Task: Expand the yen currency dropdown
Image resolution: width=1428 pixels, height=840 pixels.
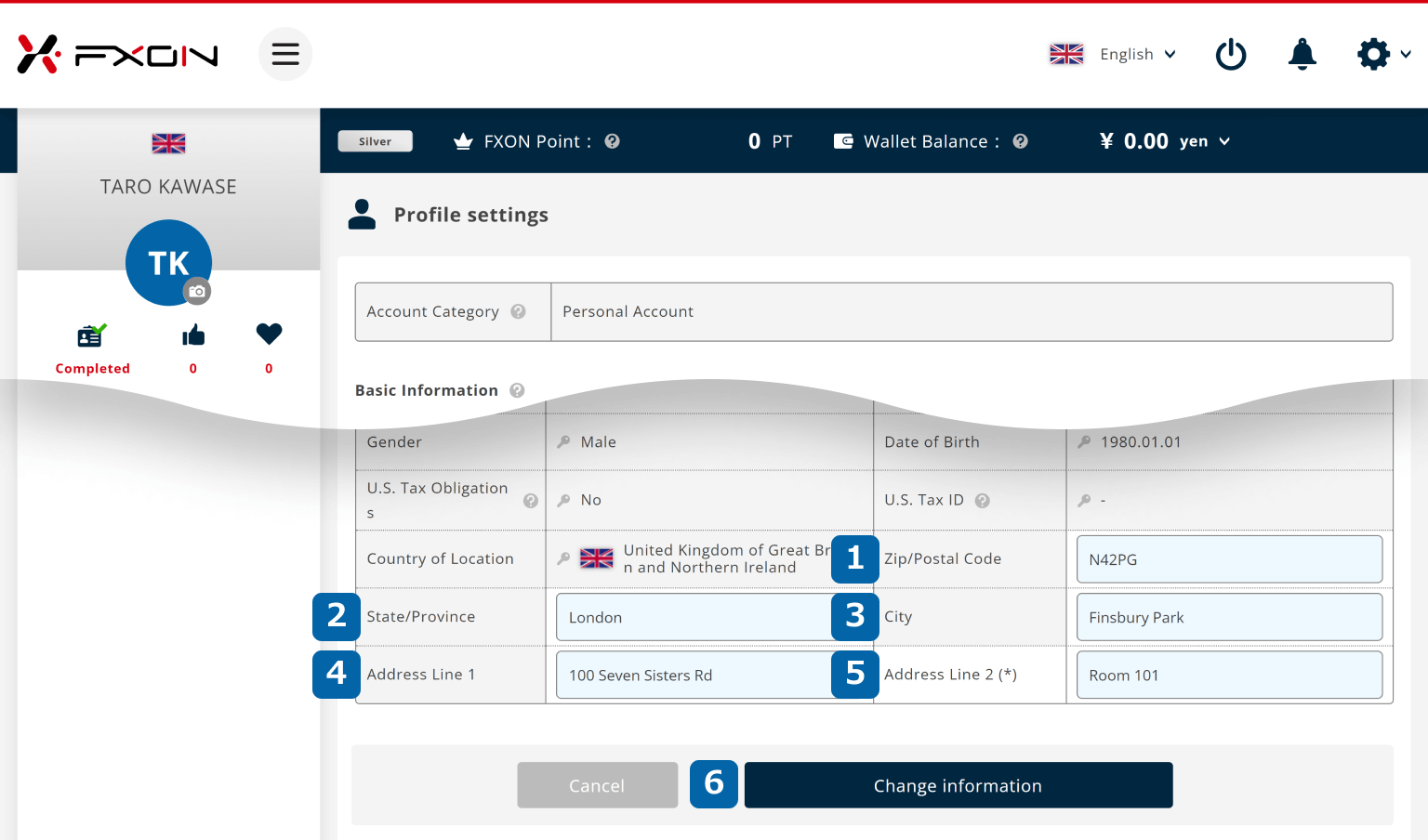Action: tap(1205, 141)
